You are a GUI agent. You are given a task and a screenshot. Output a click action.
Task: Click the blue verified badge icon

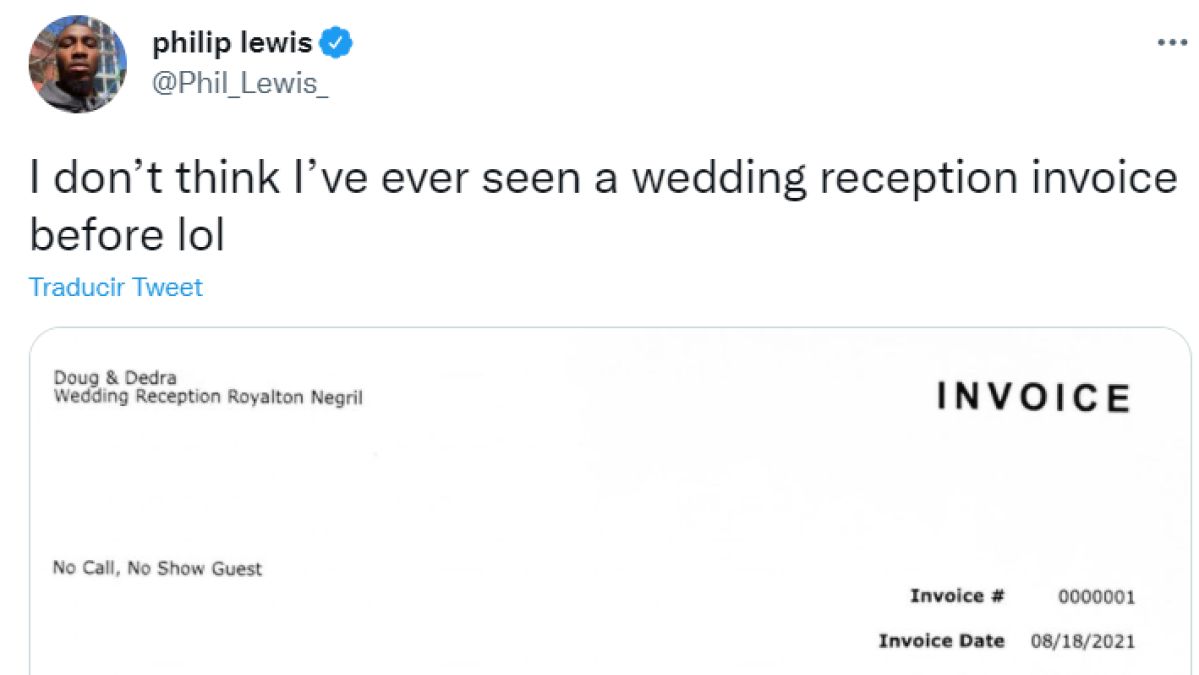coord(338,44)
